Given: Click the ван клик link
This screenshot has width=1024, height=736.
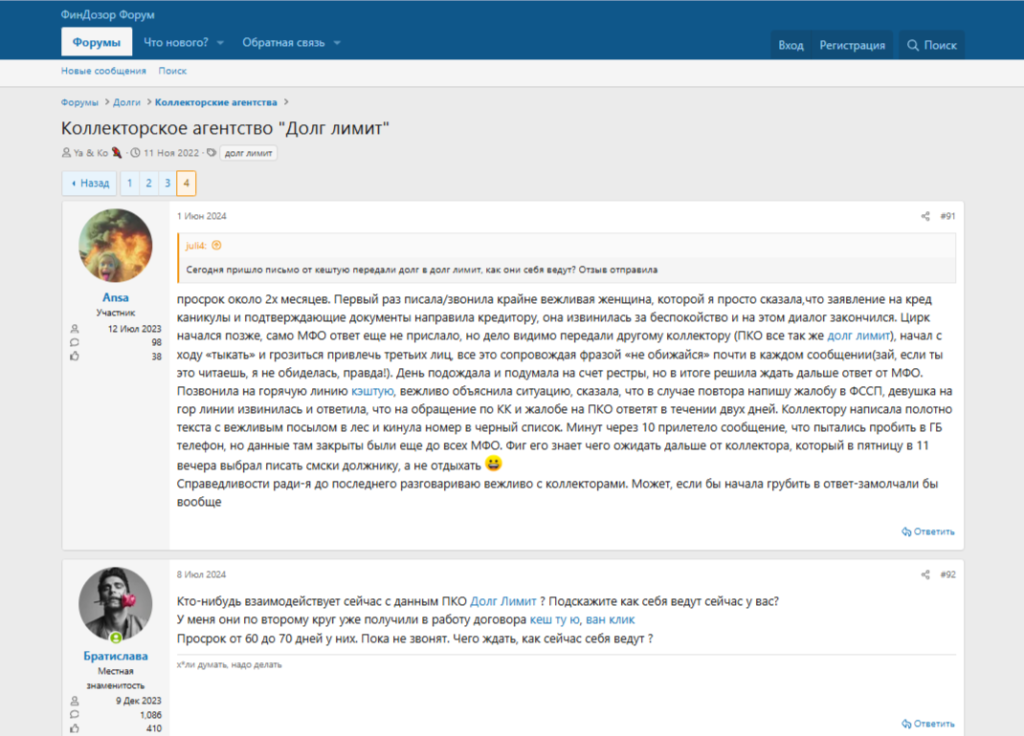Looking at the screenshot, I should pyautogui.click(x=610, y=620).
